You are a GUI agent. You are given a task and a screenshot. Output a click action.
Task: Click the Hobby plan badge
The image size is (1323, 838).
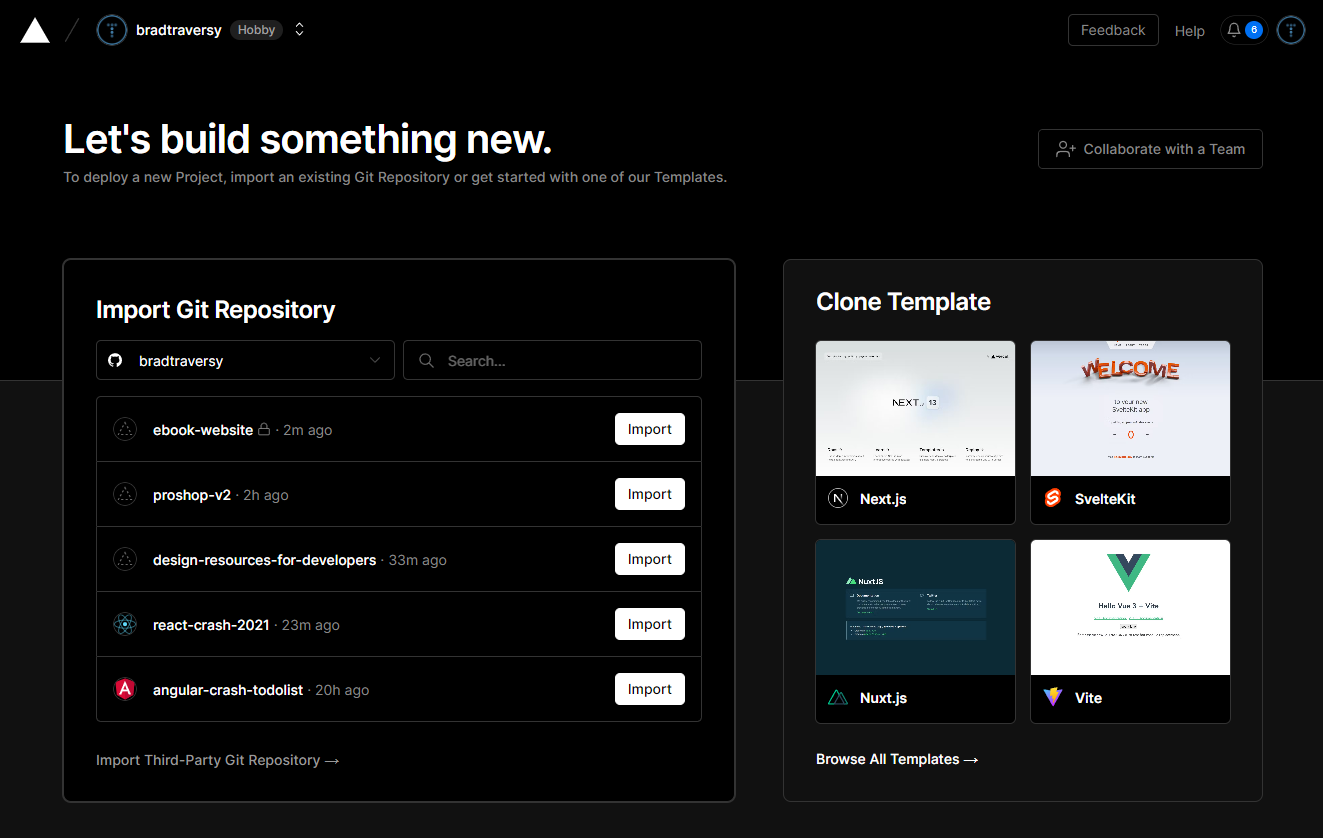(256, 30)
